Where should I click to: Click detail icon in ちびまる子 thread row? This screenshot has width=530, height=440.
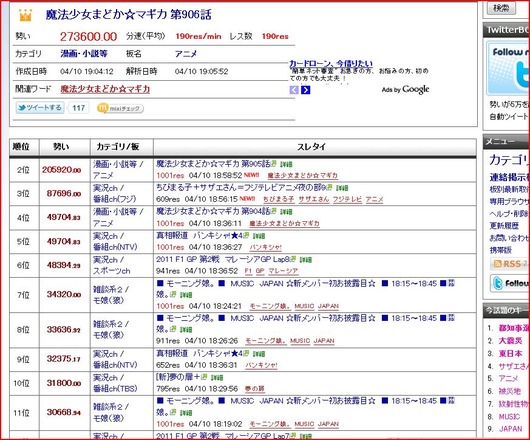click(342, 188)
